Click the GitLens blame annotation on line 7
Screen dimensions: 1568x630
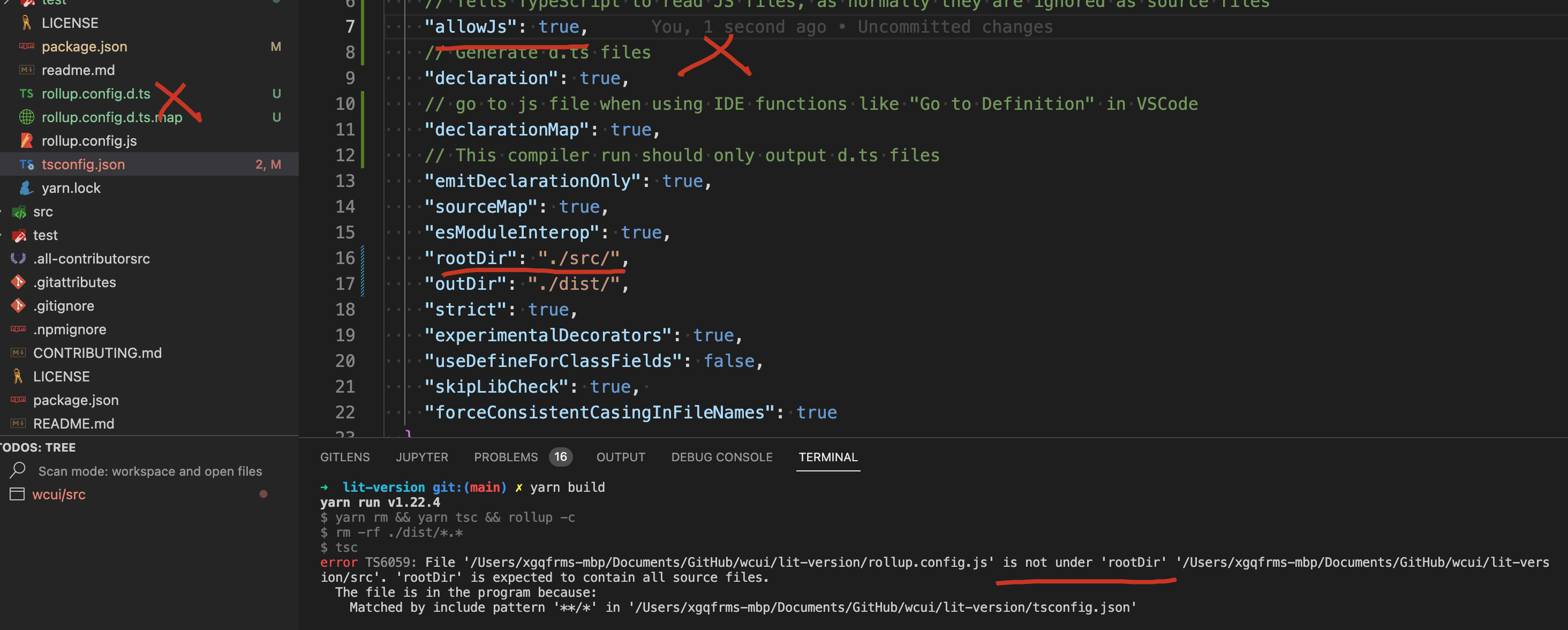click(852, 27)
